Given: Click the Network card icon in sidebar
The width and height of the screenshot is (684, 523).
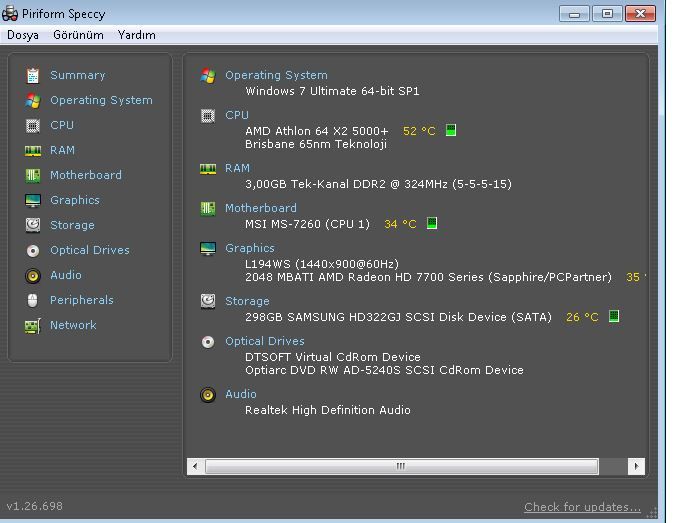Looking at the screenshot, I should click(x=33, y=326).
